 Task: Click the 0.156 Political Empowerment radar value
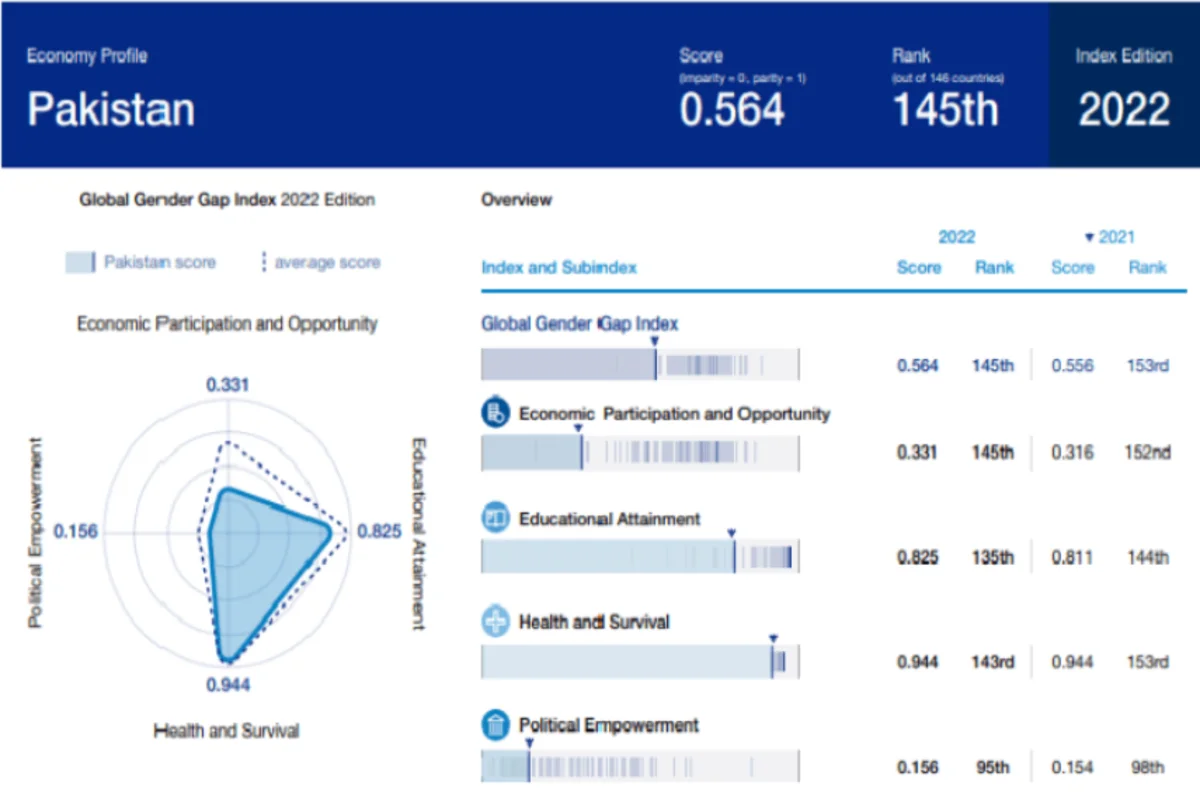coord(76,531)
